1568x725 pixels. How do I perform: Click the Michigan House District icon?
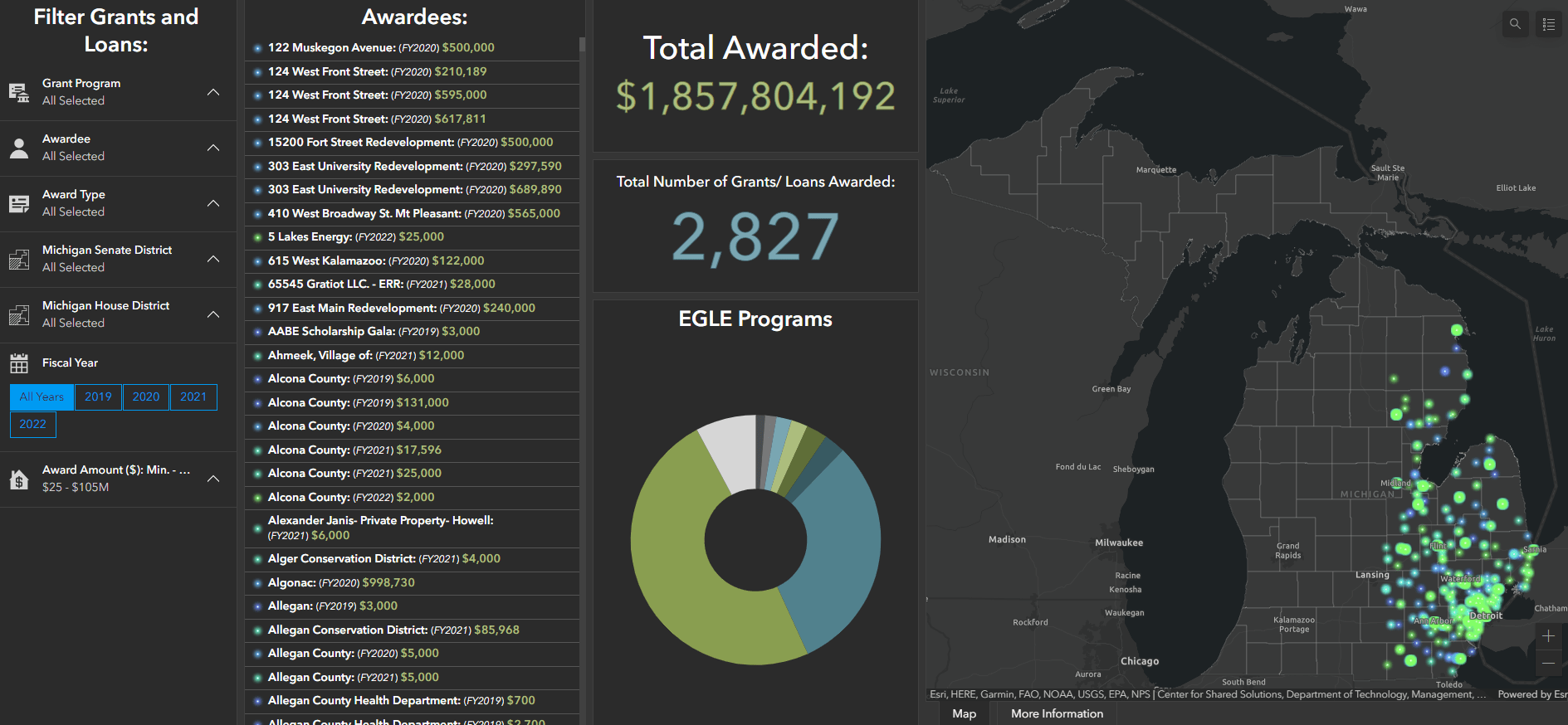click(19, 314)
